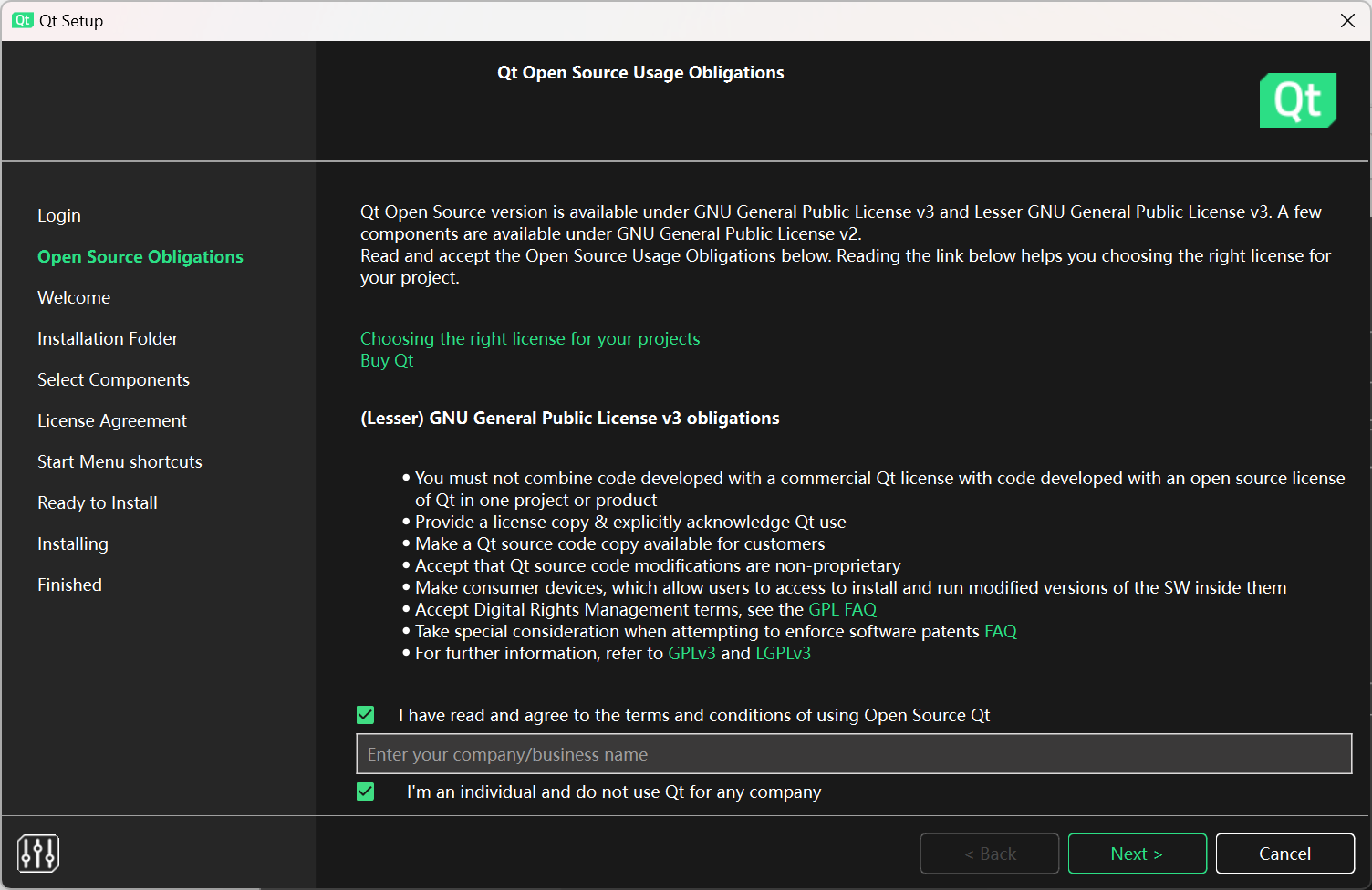Click 'Make consumer devices' bullet text
Image resolution: width=1372 pixels, height=890 pixels.
point(850,587)
